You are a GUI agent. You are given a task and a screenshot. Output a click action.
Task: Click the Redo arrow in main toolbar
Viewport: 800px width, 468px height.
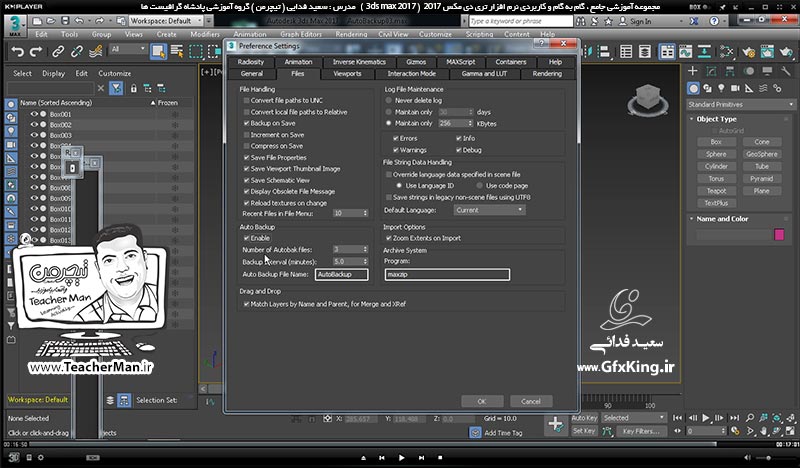click(x=36, y=52)
